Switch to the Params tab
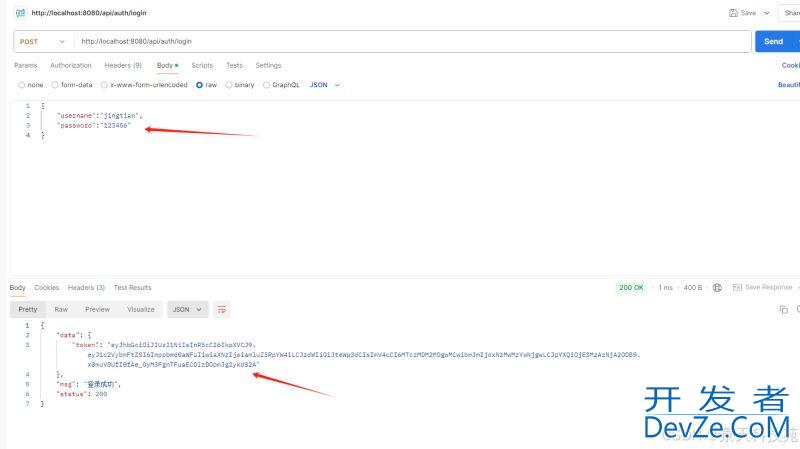The image size is (800, 449). pos(26,65)
